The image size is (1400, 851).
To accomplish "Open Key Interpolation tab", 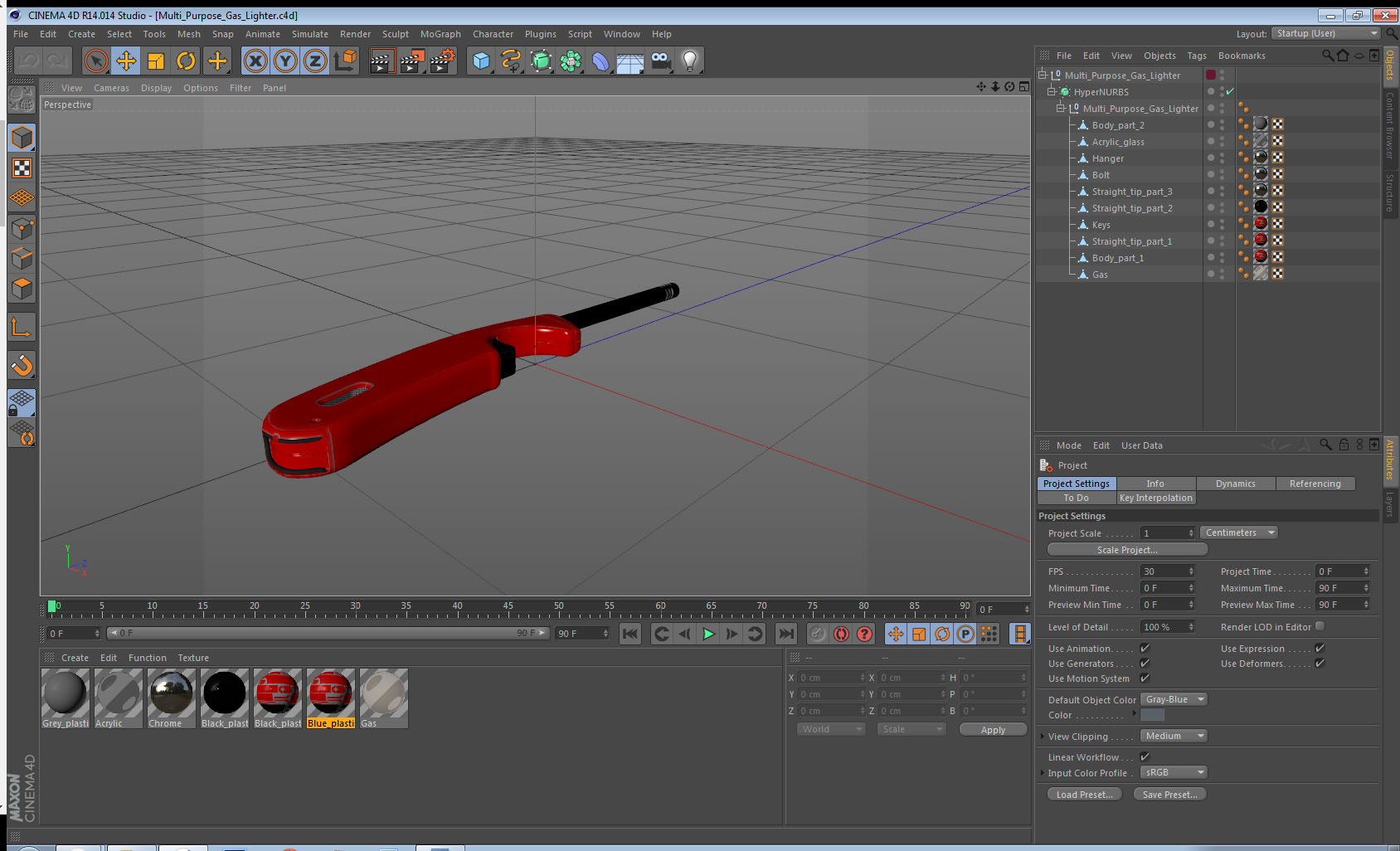I will tap(1155, 498).
